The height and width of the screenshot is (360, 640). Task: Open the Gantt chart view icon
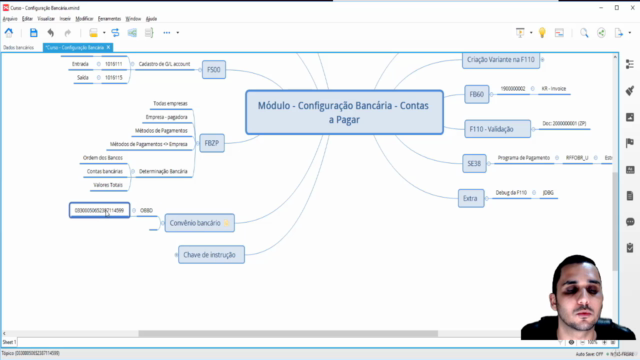coord(559,33)
